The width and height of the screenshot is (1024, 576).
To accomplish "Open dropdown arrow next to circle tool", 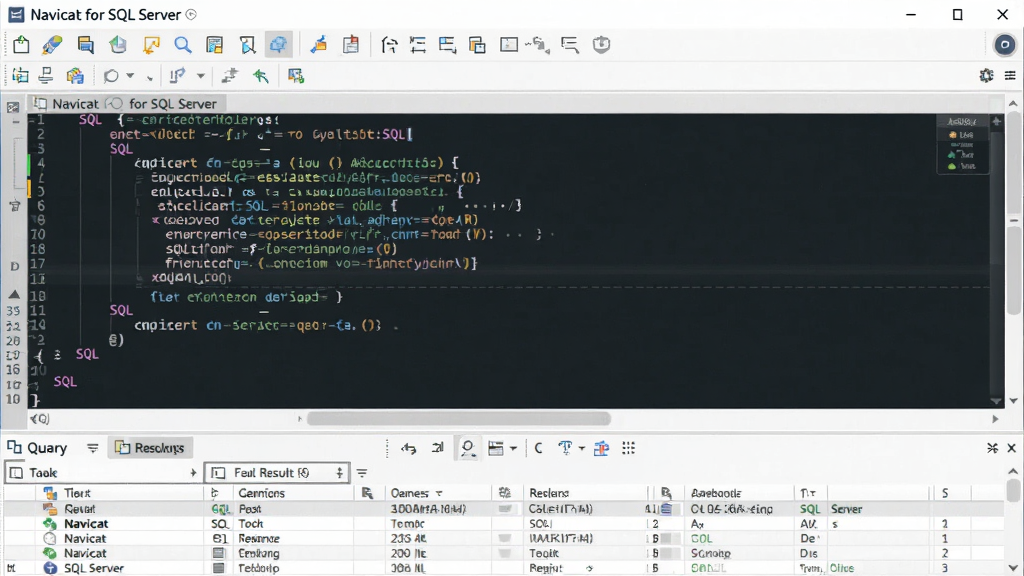I will (130, 76).
